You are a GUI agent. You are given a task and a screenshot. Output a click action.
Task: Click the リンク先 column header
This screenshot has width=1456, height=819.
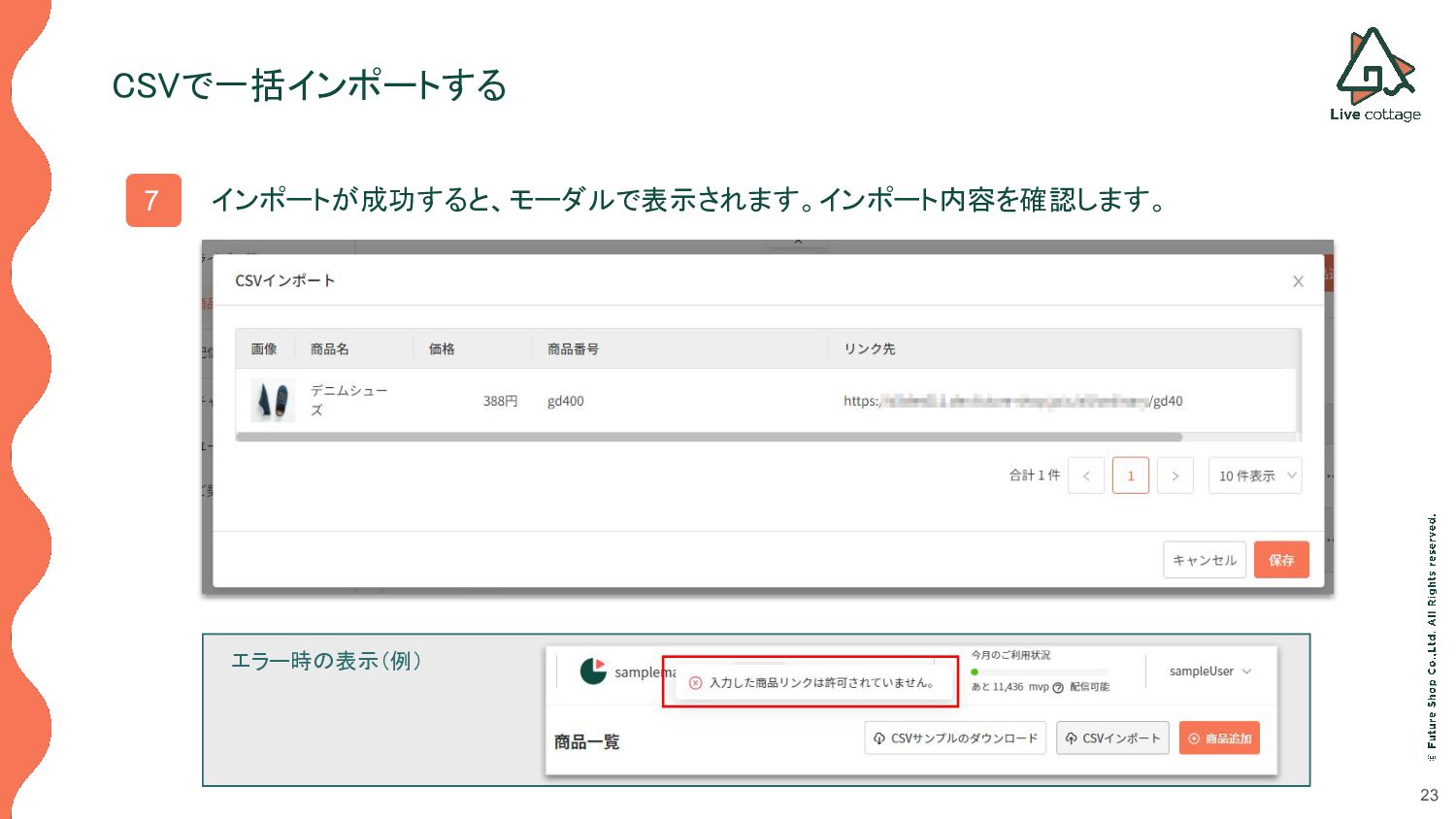[870, 348]
